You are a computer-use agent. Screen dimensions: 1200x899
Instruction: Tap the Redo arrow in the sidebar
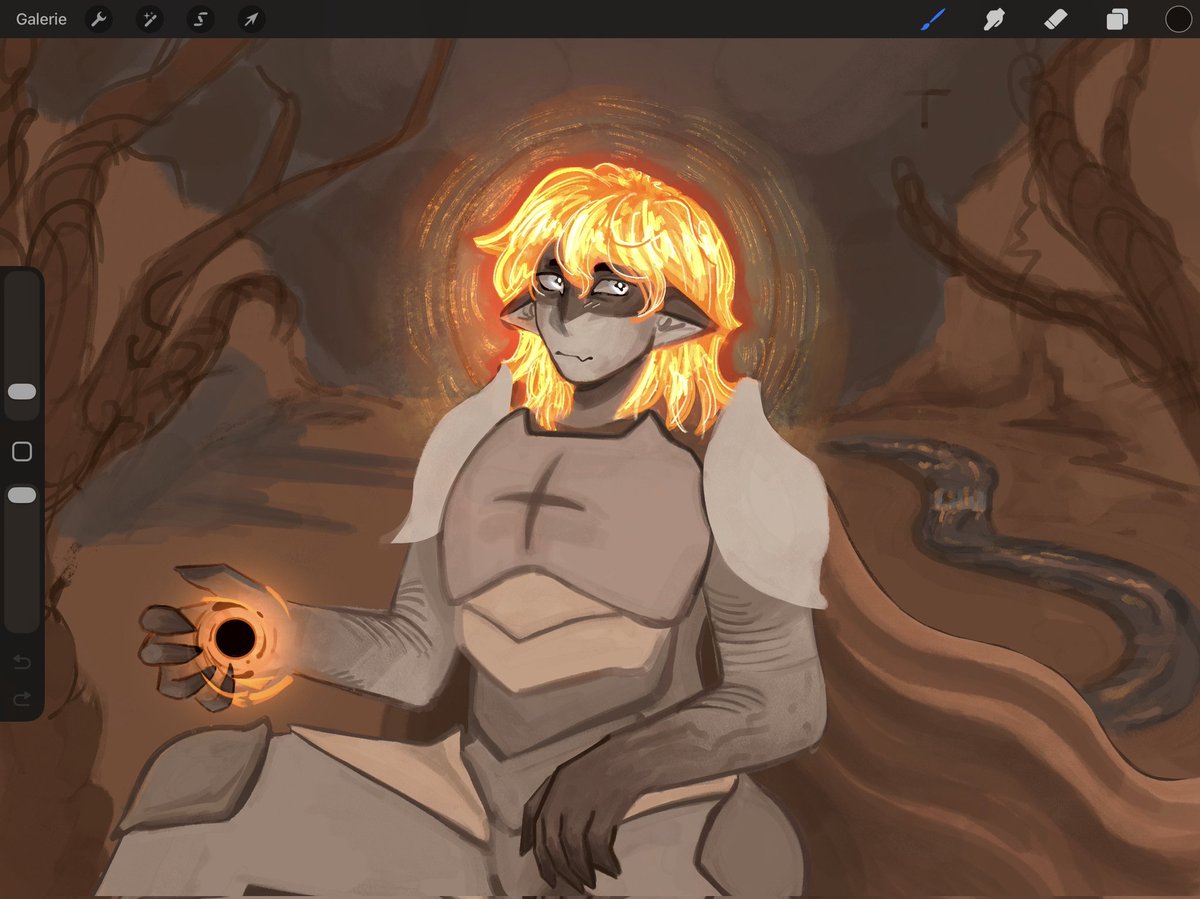point(21,700)
